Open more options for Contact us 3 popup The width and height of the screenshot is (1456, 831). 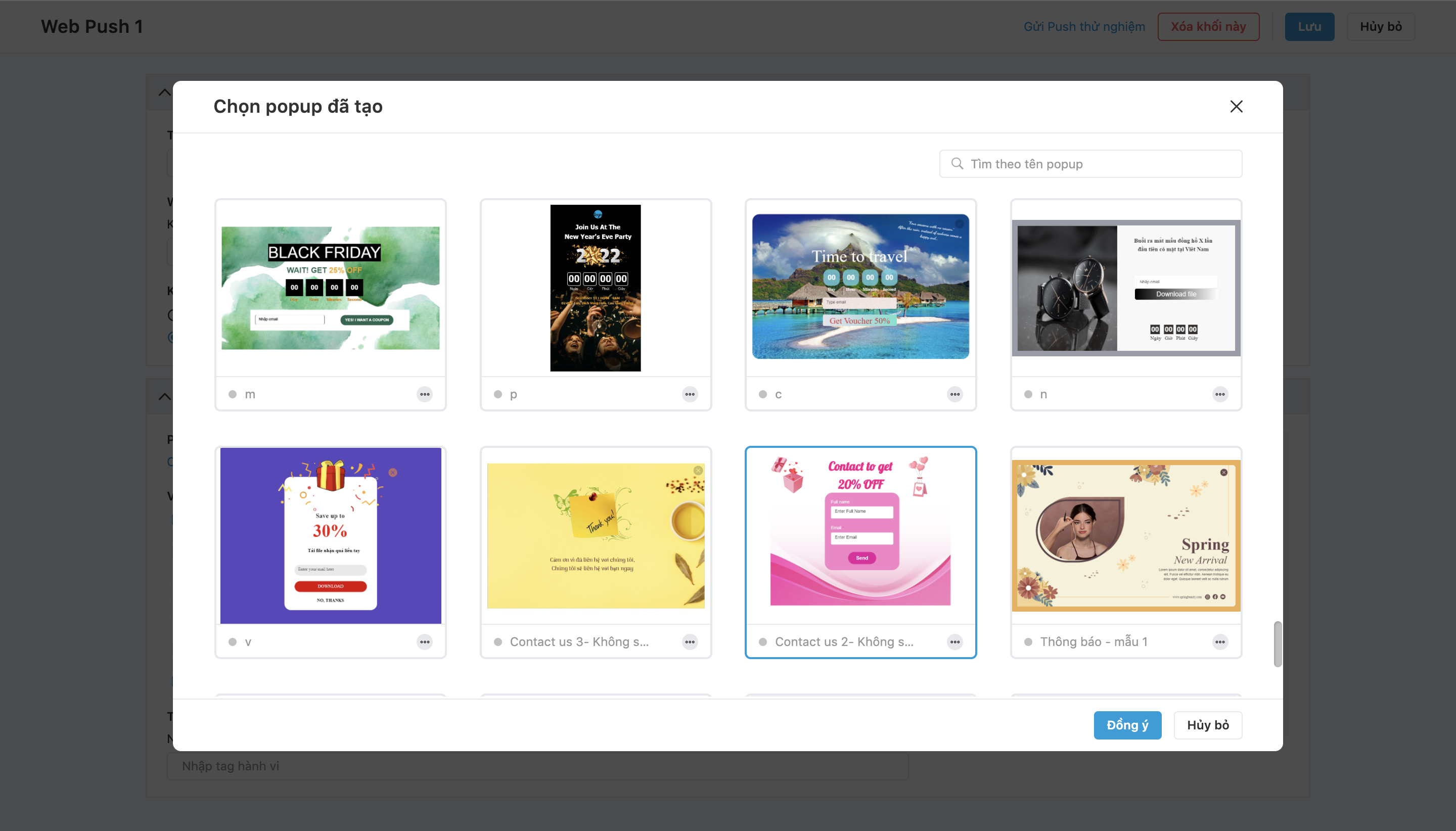[x=690, y=642]
